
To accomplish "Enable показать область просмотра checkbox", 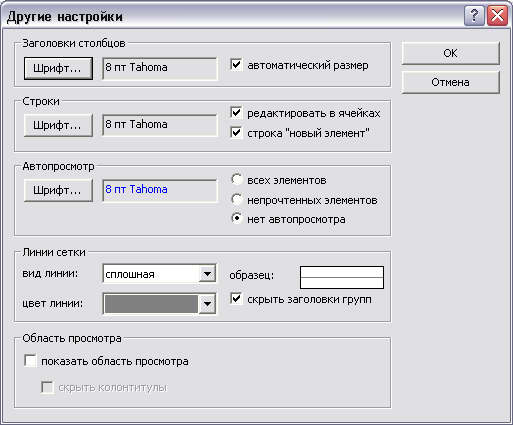I will (x=30, y=361).
